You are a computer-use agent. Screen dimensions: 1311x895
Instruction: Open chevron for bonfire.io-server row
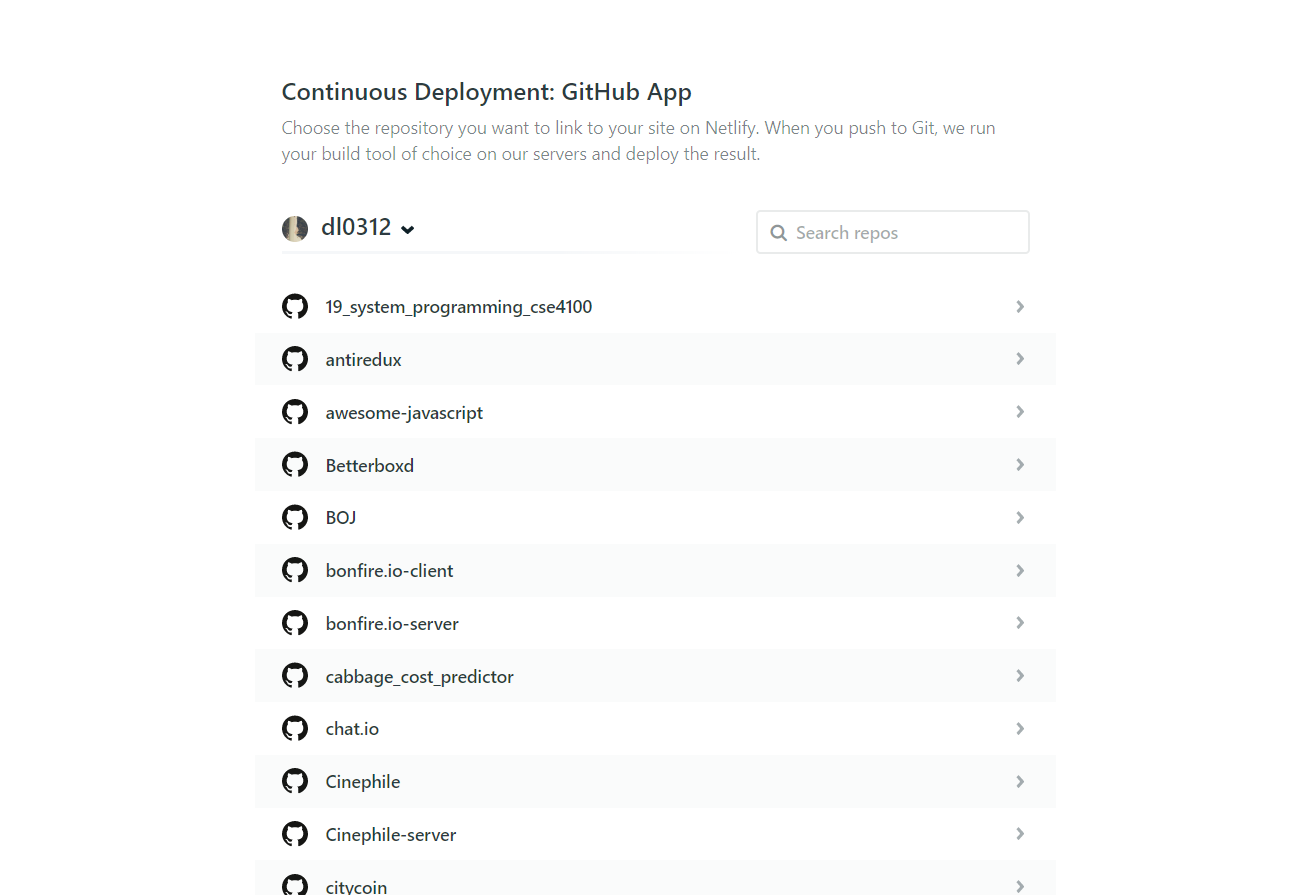click(x=1020, y=623)
